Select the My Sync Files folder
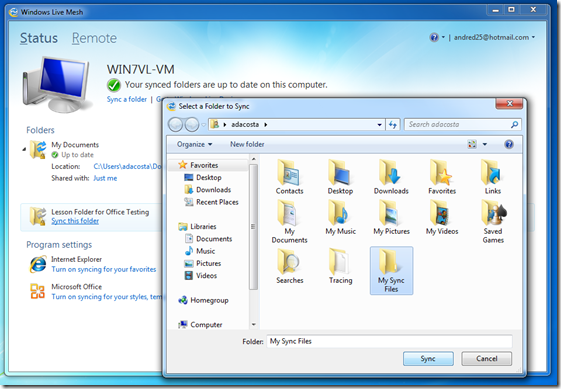 pyautogui.click(x=391, y=271)
